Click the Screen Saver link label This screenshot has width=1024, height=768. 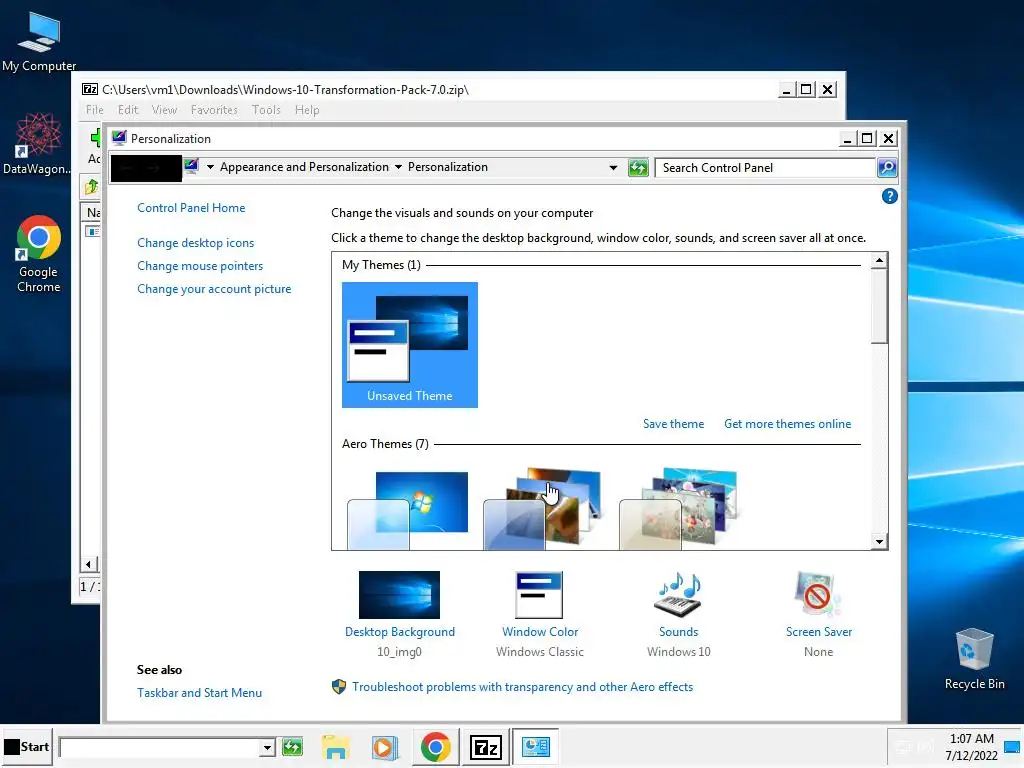point(818,632)
